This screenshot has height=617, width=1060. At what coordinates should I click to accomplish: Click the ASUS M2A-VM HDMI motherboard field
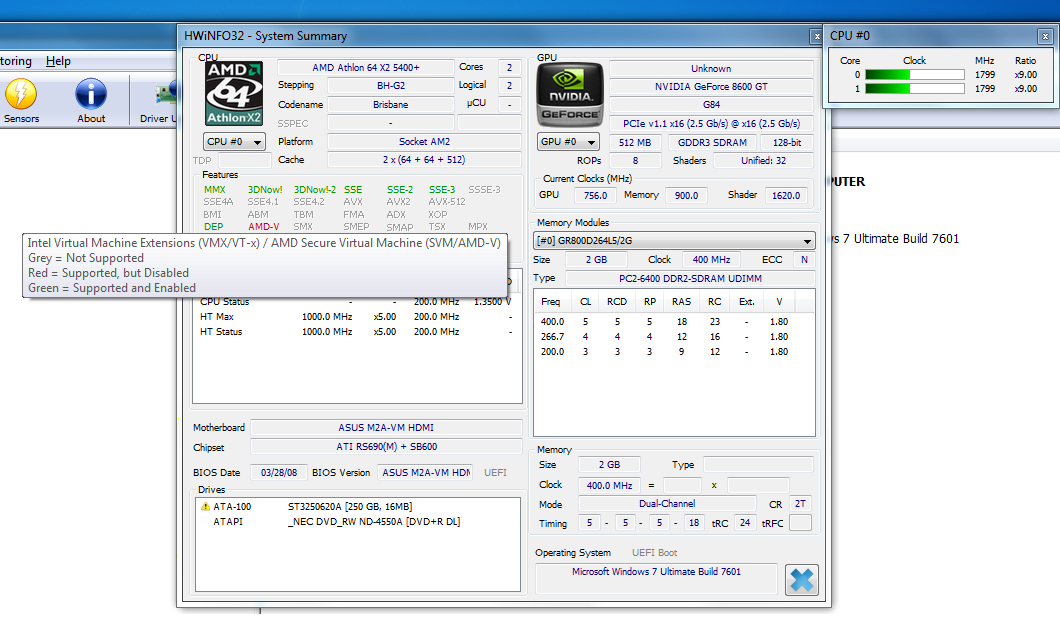click(x=386, y=428)
